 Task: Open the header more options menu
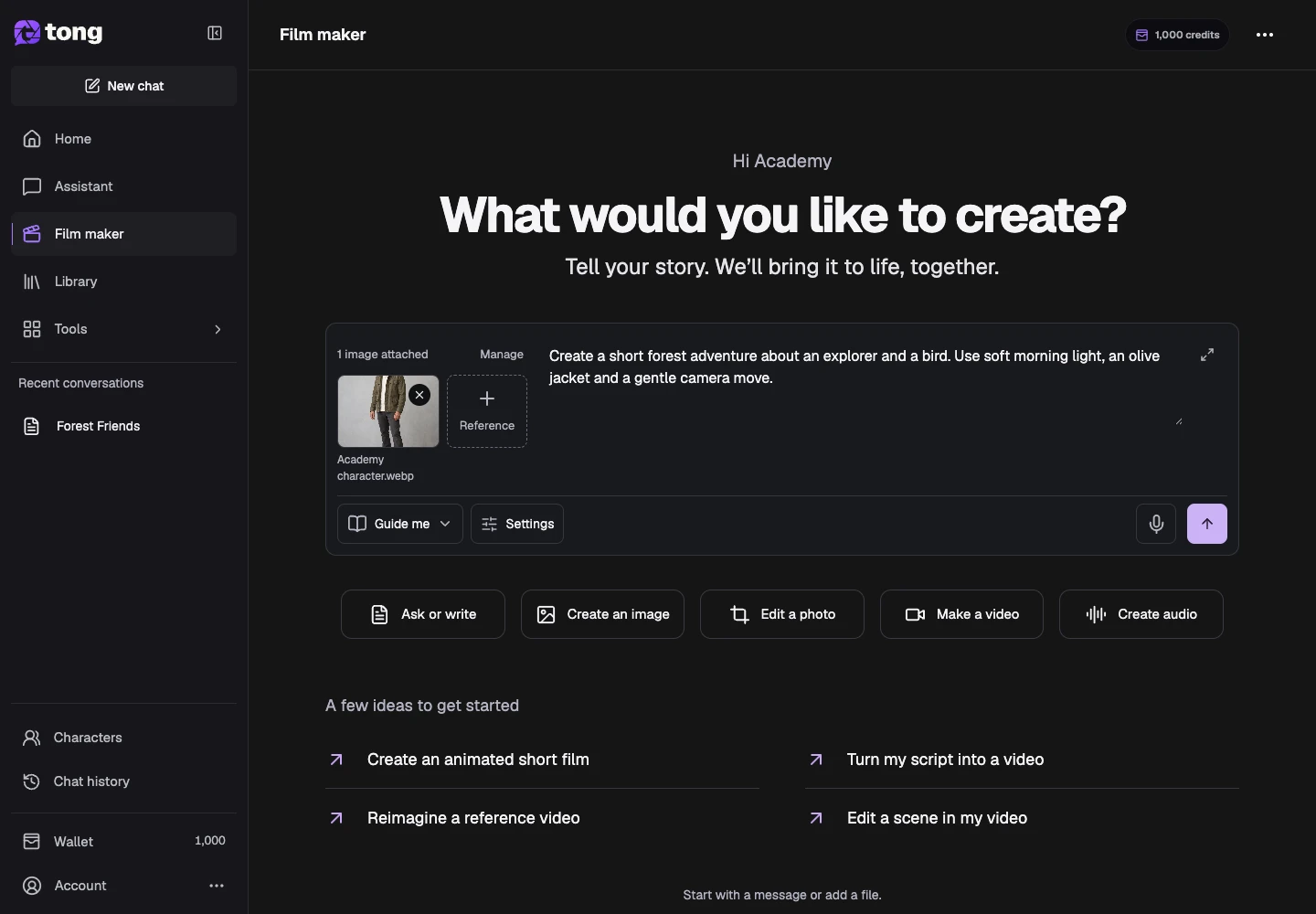point(1265,35)
